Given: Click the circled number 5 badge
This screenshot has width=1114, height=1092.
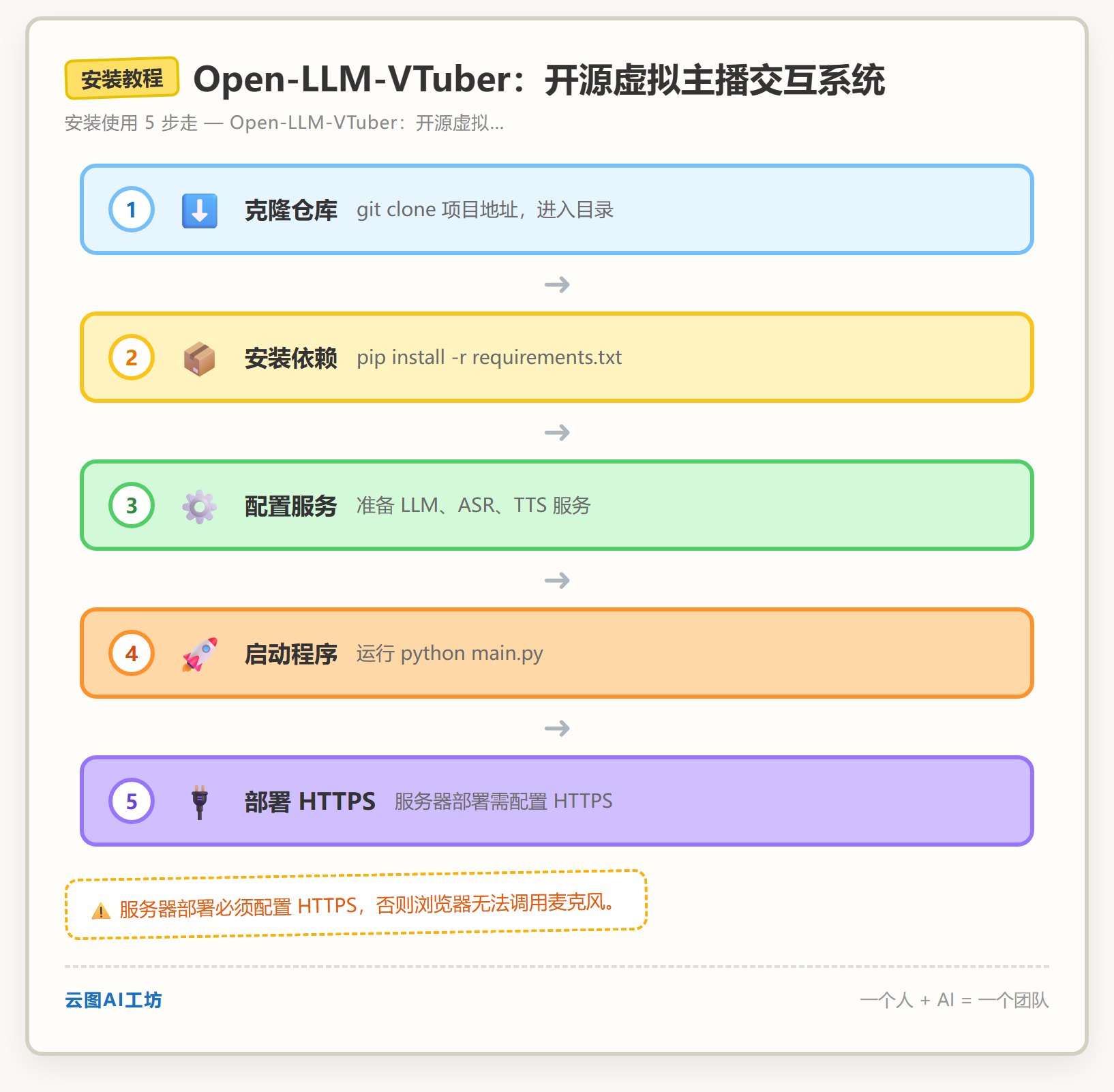Looking at the screenshot, I should click(x=132, y=801).
